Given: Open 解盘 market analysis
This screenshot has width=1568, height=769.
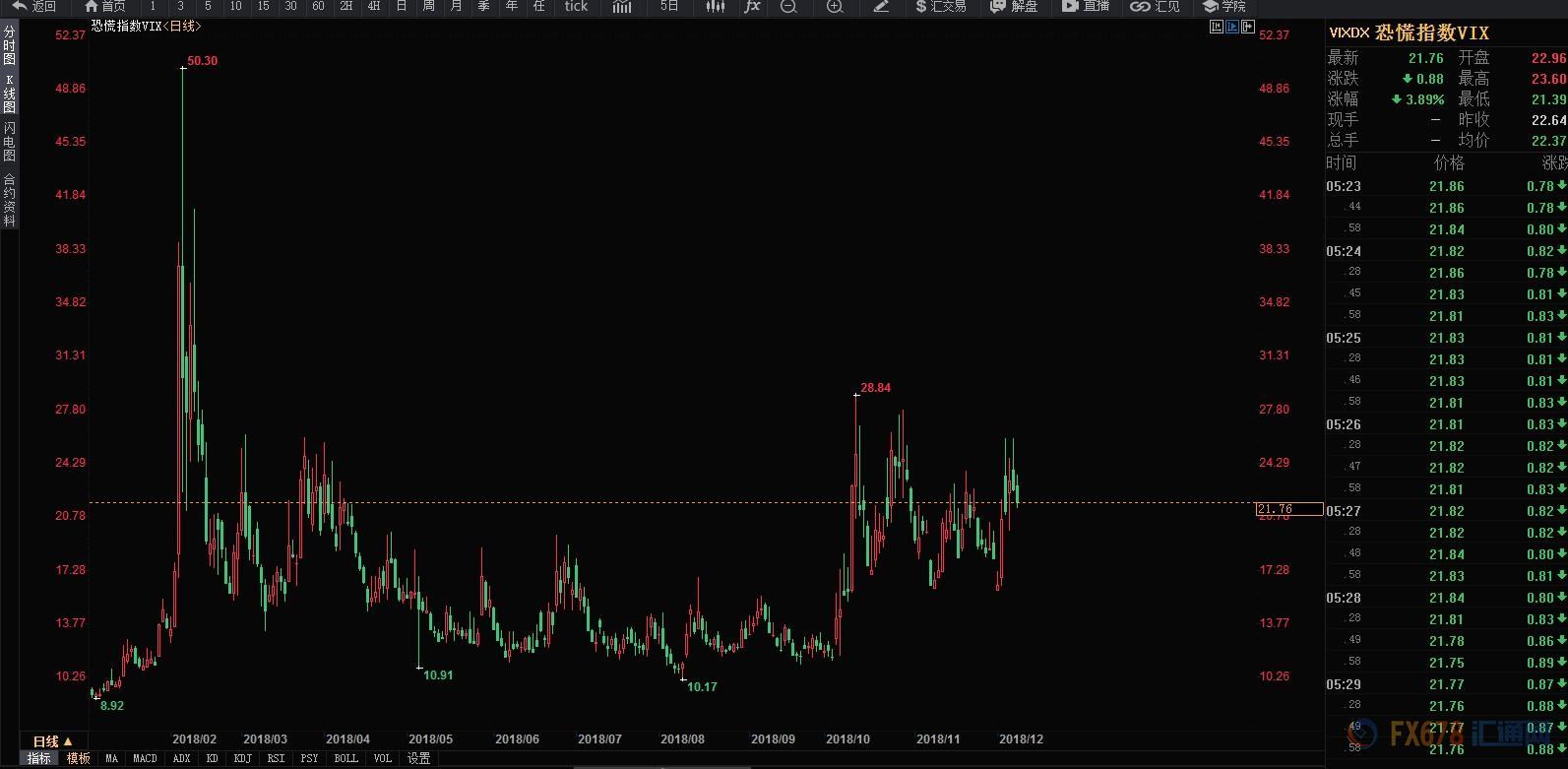Looking at the screenshot, I should [1014, 6].
